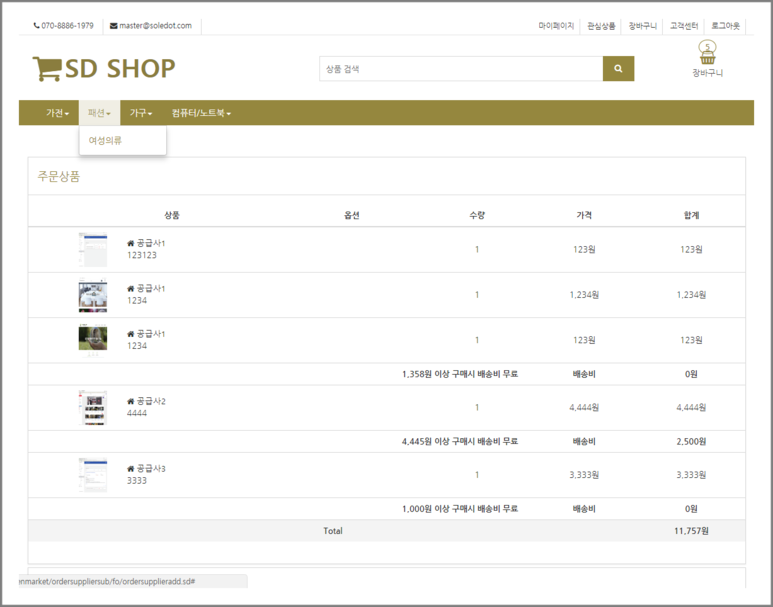Select 여성의류 from the 패션 menu
Viewport: 773px width, 607px height.
pos(105,141)
